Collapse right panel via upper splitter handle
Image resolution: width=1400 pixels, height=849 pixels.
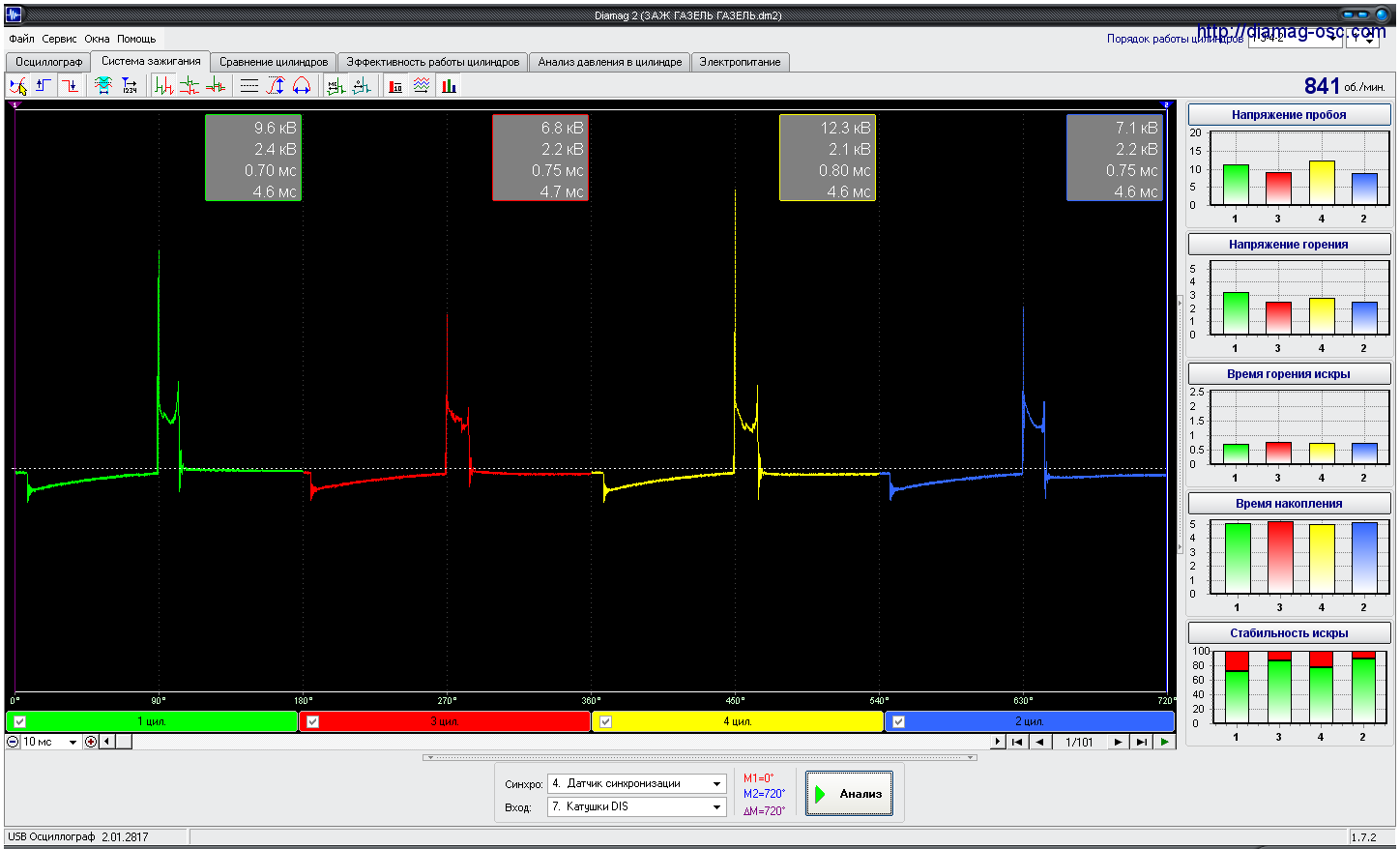tap(1180, 304)
